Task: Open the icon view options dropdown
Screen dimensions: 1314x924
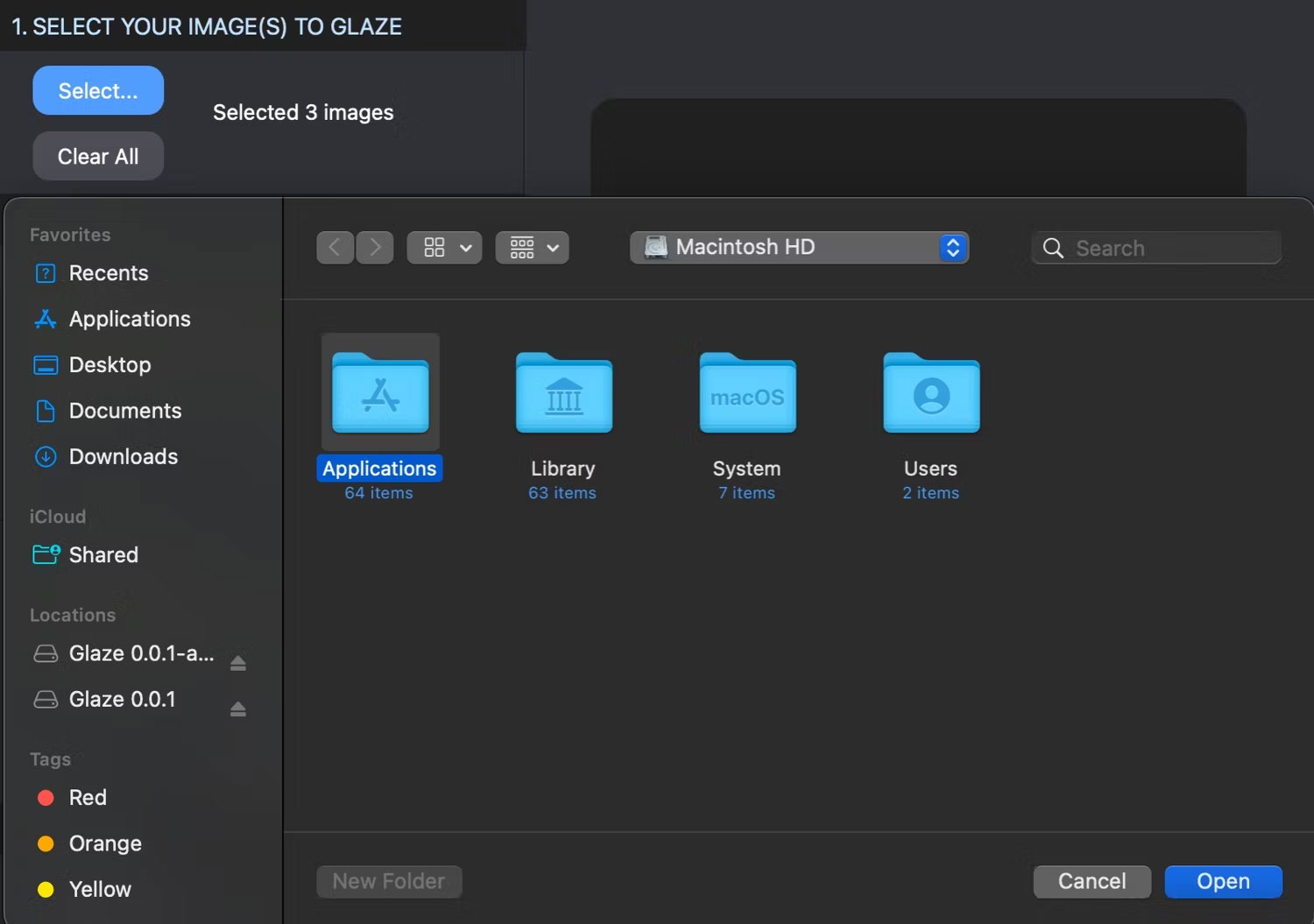Action: pyautogui.click(x=444, y=248)
